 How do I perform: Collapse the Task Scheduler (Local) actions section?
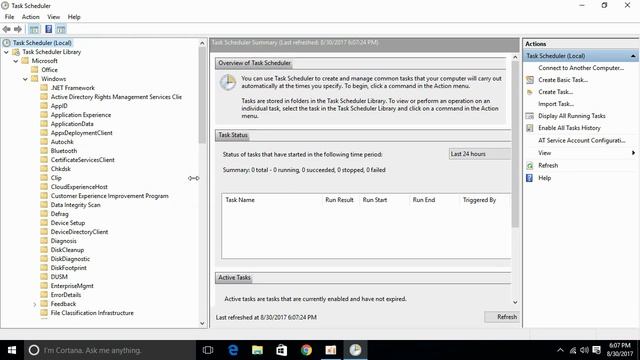point(633,56)
